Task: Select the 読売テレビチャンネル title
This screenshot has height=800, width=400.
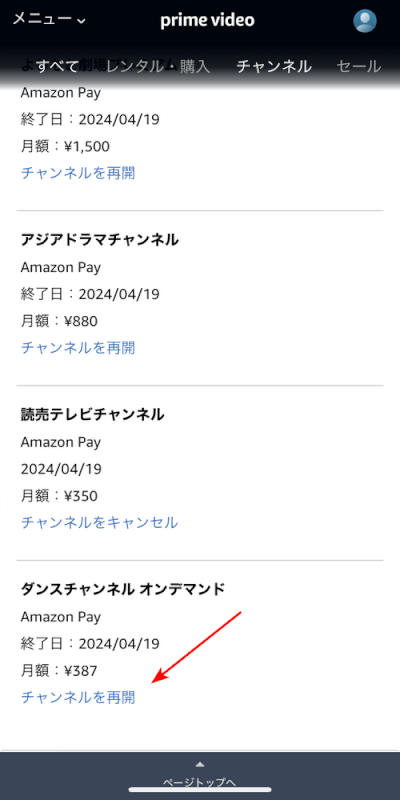Action: (92, 414)
